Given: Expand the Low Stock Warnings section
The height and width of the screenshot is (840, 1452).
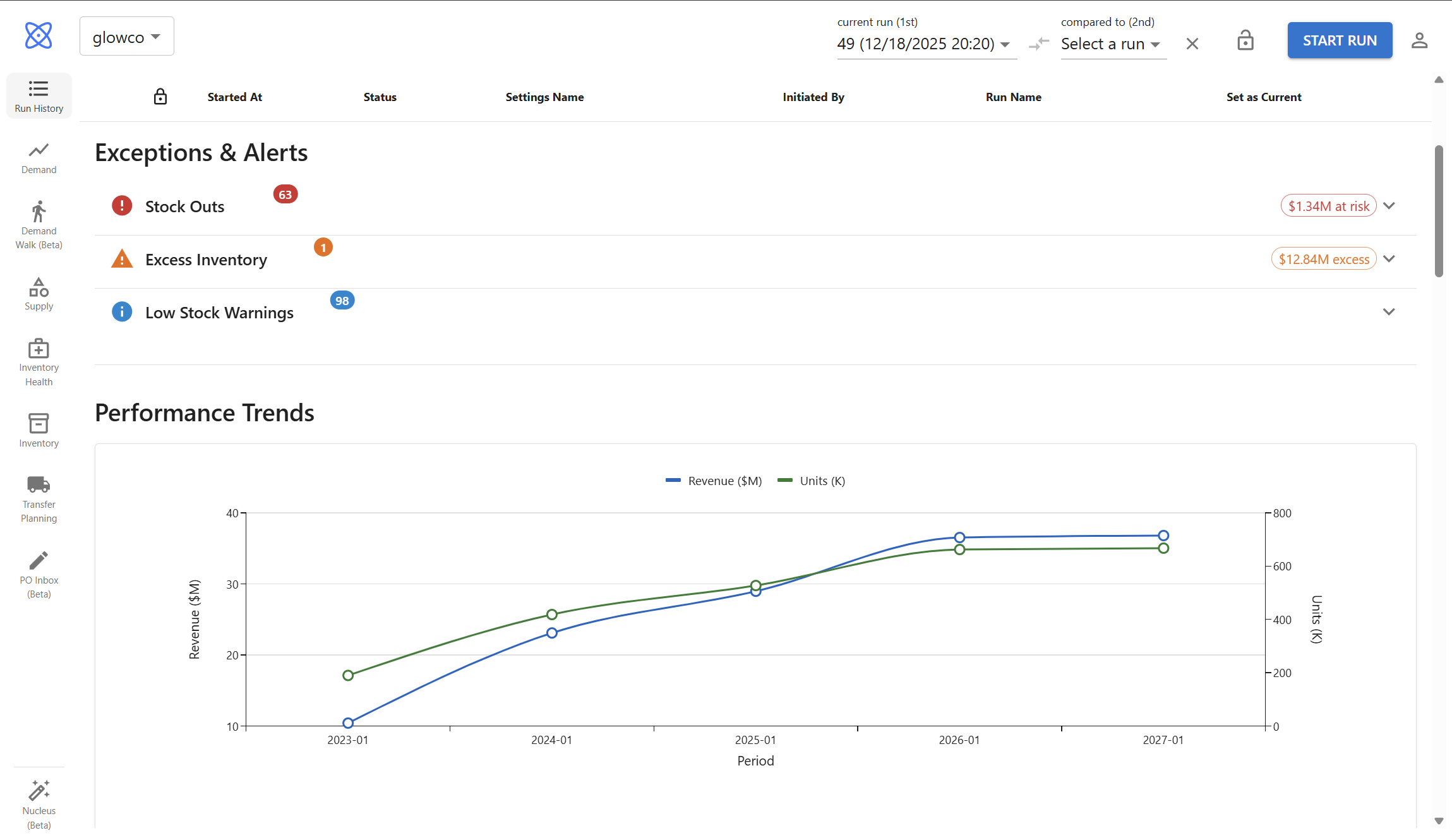Looking at the screenshot, I should click(1389, 311).
